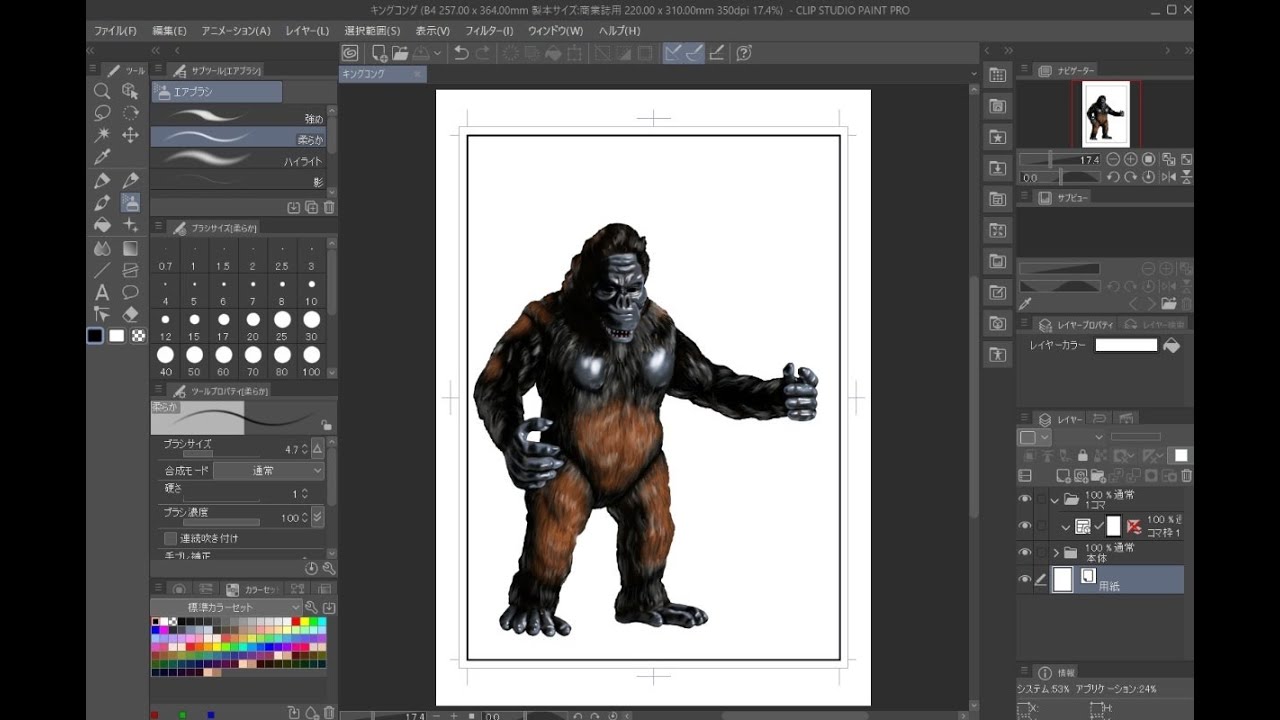The width and height of the screenshot is (1280, 720).
Task: Select the Balloon tool
Action: [130, 292]
